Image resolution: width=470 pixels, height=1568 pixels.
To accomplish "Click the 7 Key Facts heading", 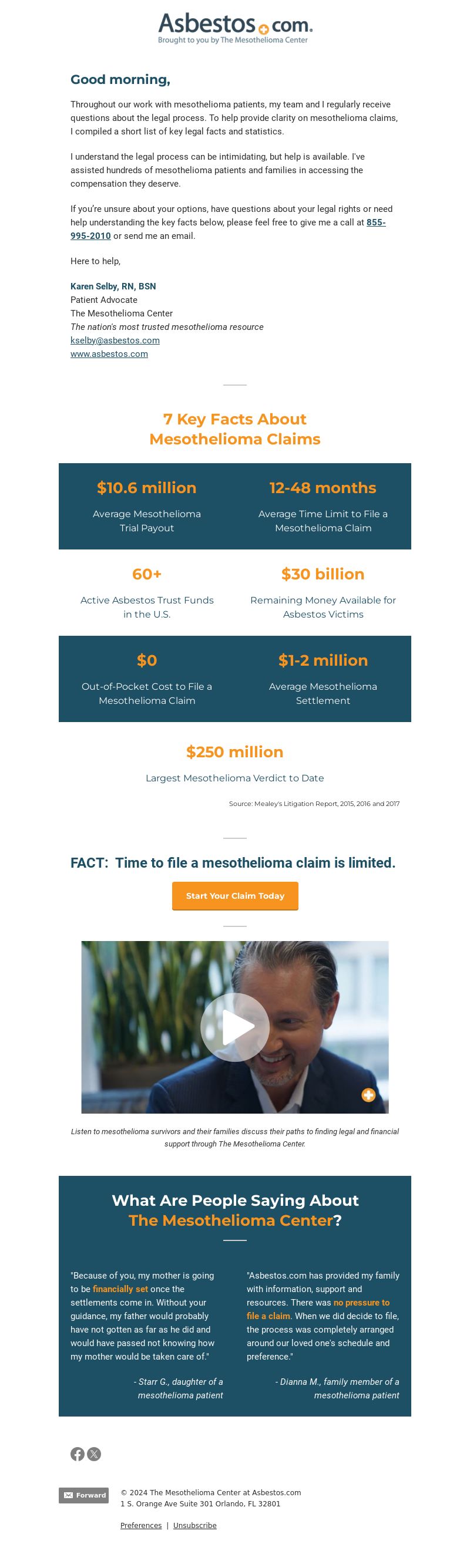I will pyautogui.click(x=234, y=429).
